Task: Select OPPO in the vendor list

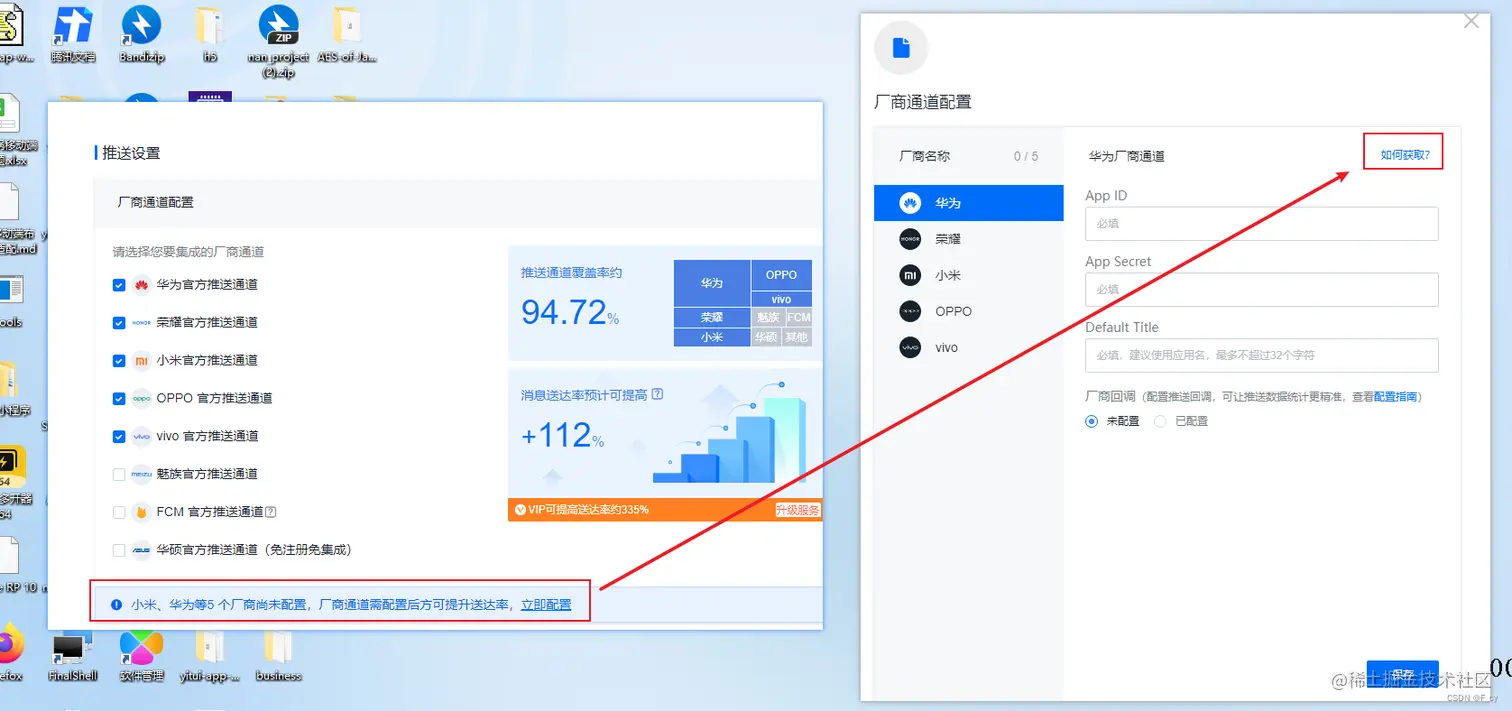Action: [x=968, y=311]
